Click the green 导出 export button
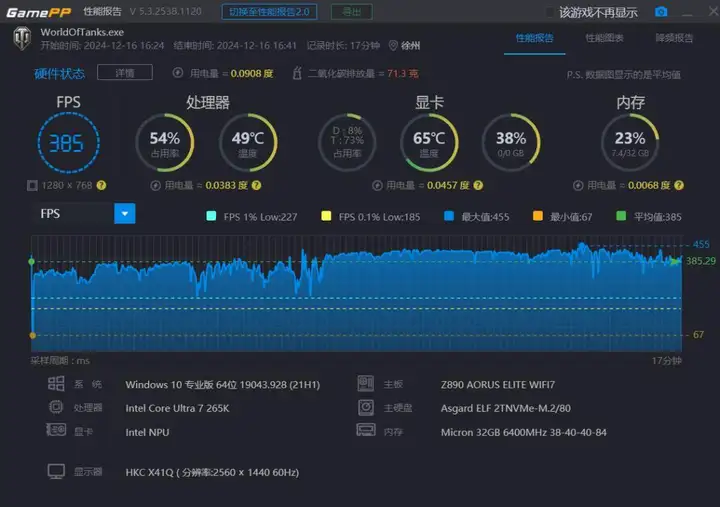 point(352,12)
